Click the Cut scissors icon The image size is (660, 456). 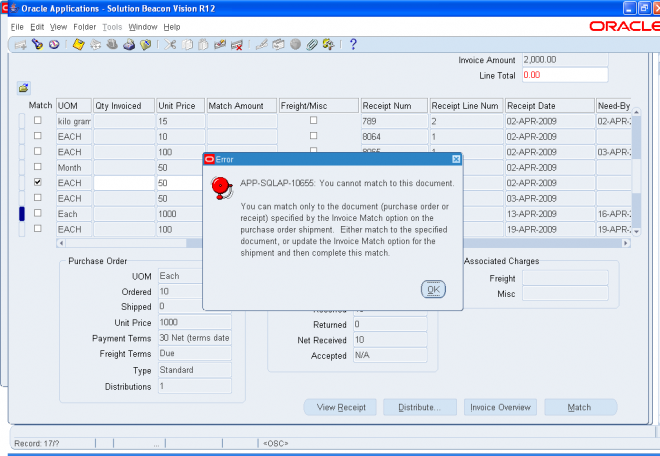coord(170,44)
